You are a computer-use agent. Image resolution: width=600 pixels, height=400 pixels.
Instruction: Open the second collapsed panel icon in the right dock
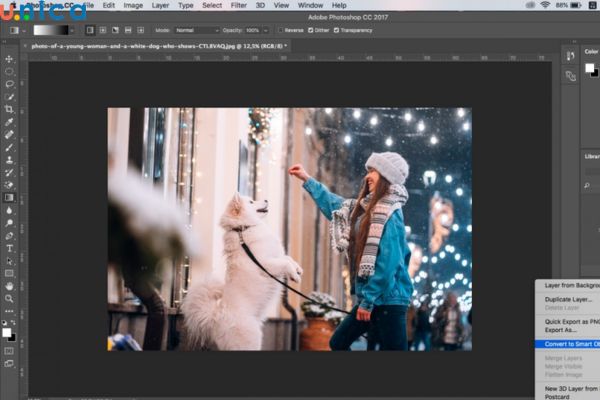[571, 76]
